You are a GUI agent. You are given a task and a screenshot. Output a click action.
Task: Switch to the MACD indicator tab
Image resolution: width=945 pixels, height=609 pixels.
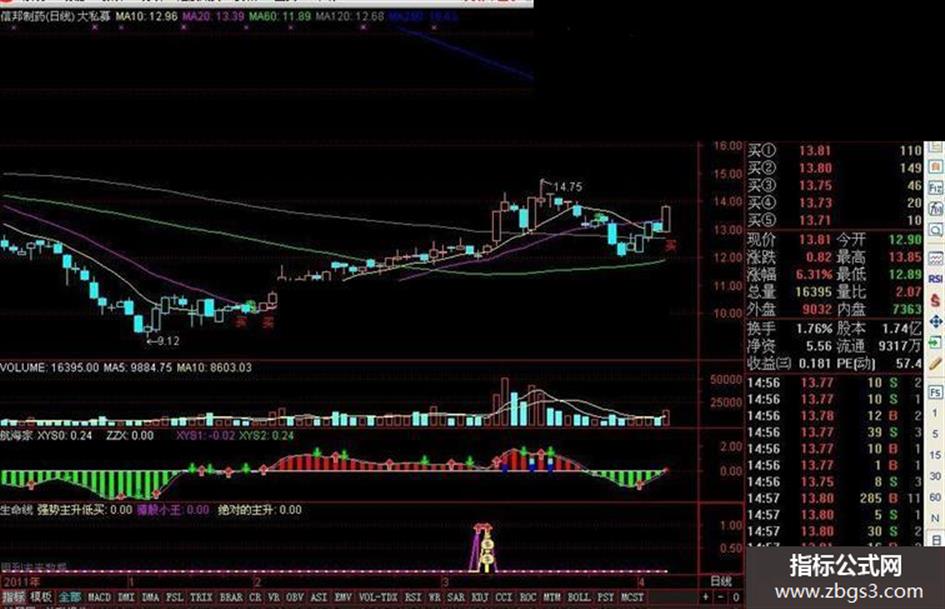(x=99, y=597)
